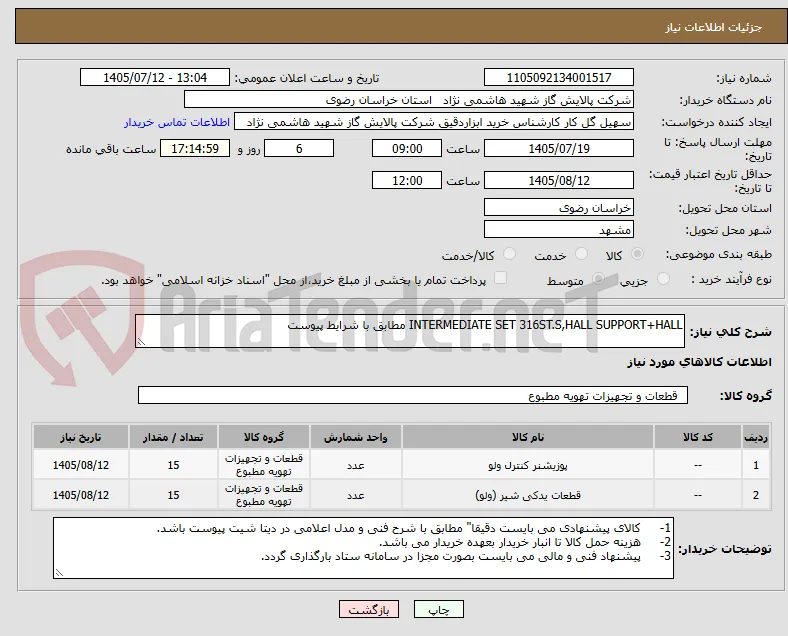Click the delivery province field خراسان رضوی
The width and height of the screenshot is (788, 636).
coord(558,207)
